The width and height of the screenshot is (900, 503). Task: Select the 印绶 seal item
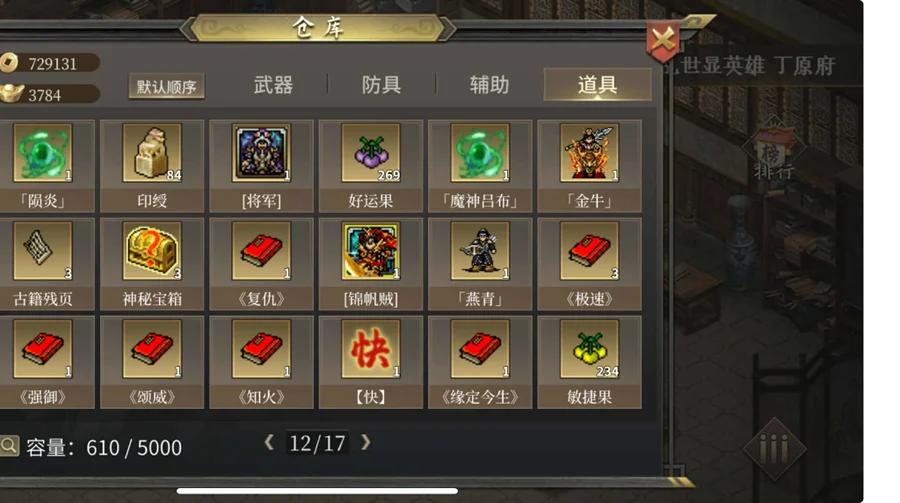152,166
